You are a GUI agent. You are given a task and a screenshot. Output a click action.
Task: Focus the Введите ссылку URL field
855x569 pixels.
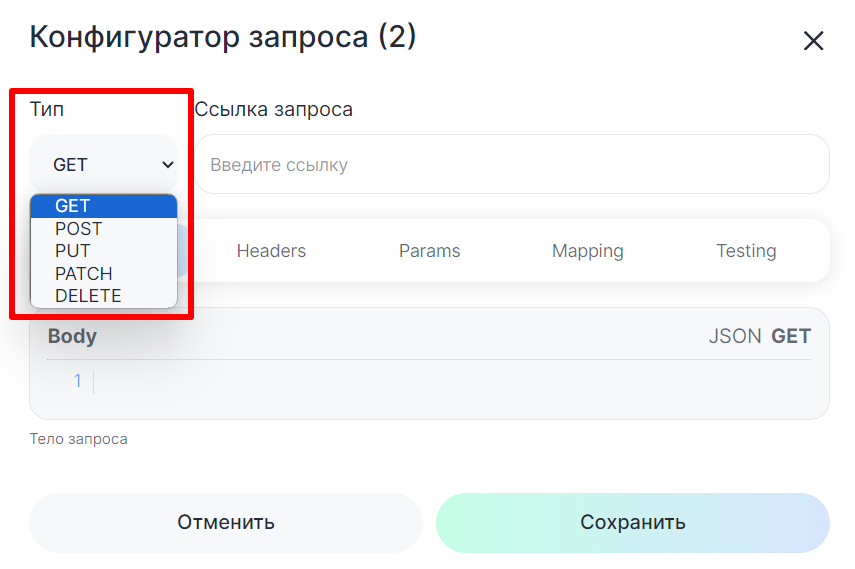click(511, 165)
